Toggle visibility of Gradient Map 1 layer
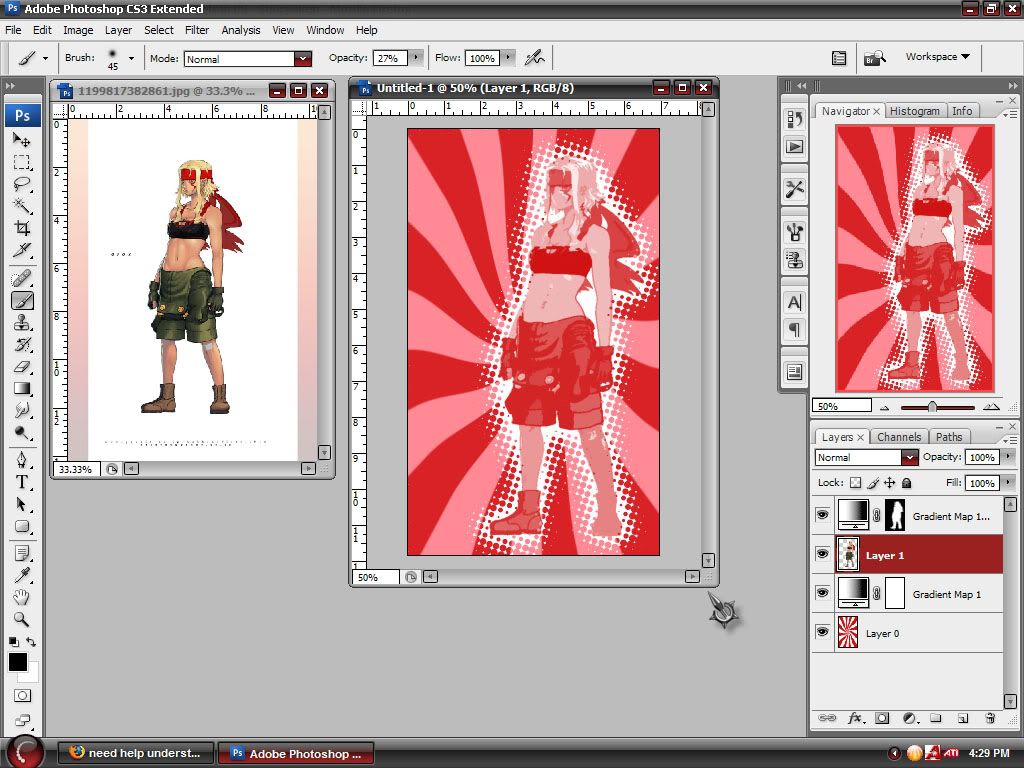The width and height of the screenshot is (1024, 768). click(823, 593)
